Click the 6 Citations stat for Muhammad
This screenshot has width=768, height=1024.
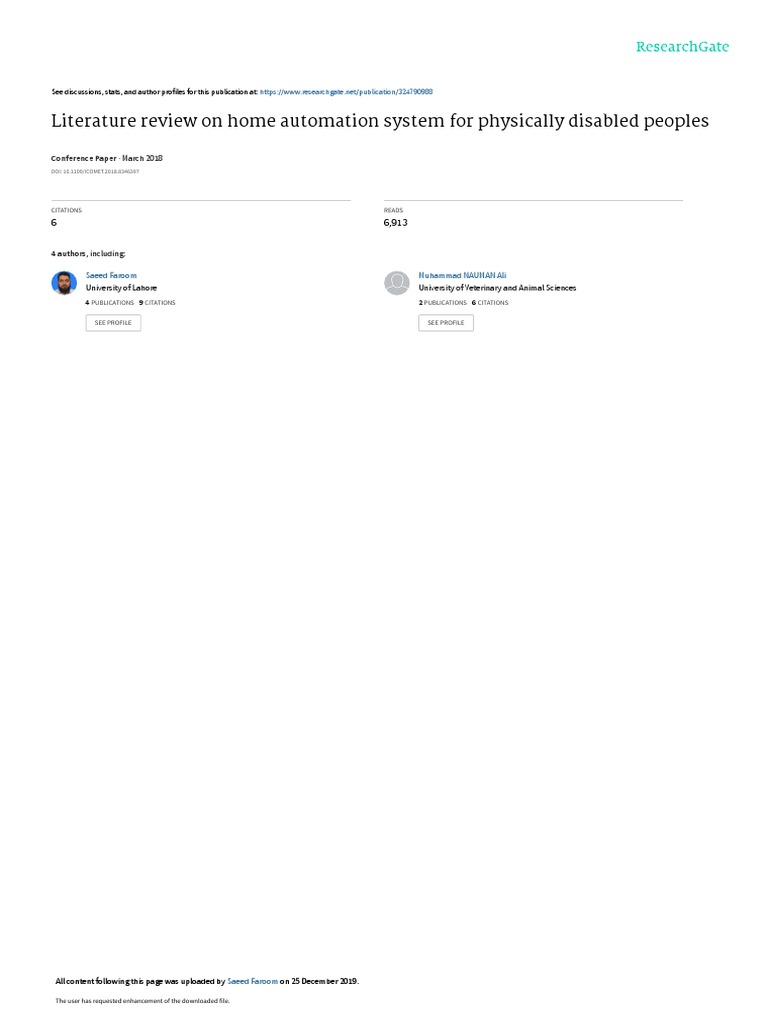click(490, 303)
